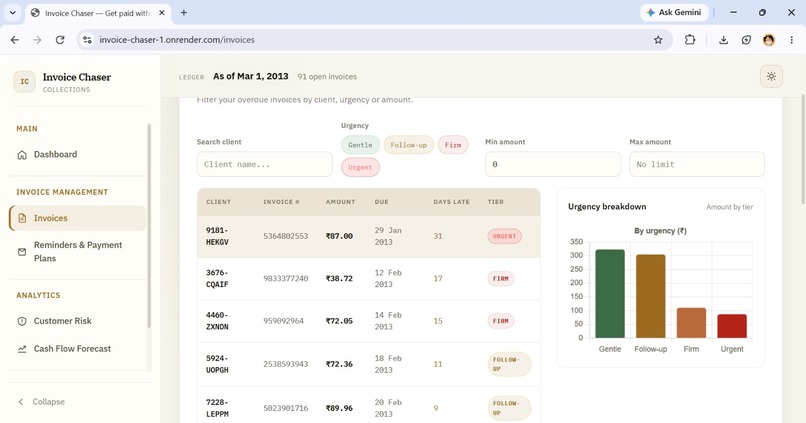
Task: Select Invoices in the sidebar
Action: 77,218
